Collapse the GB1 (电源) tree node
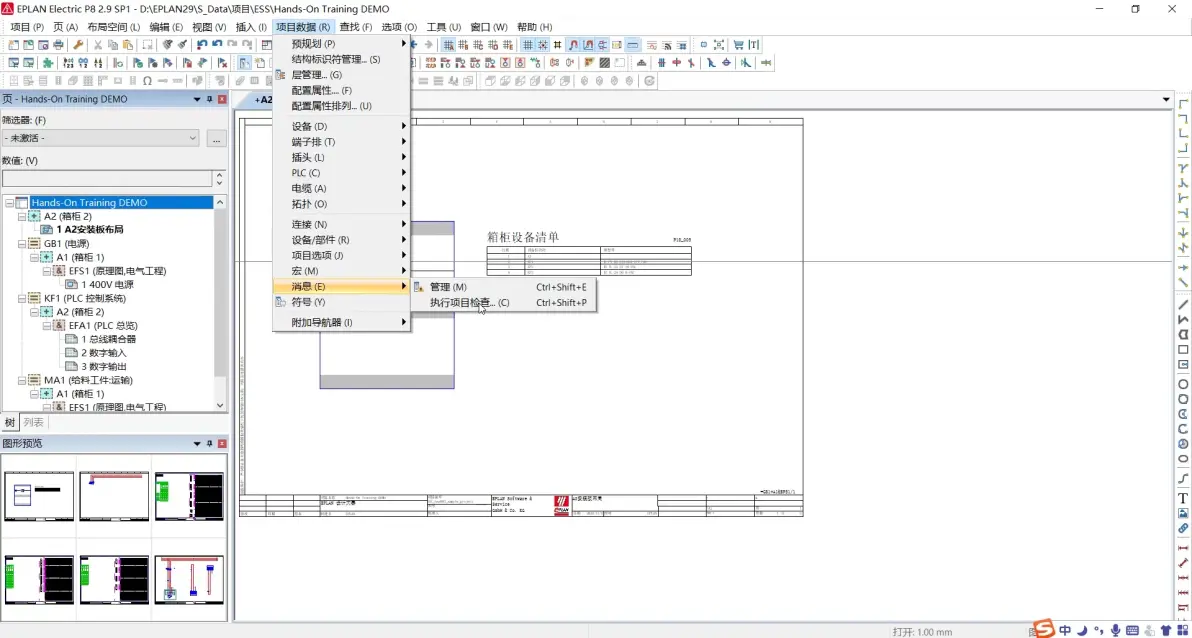 tap(21, 244)
